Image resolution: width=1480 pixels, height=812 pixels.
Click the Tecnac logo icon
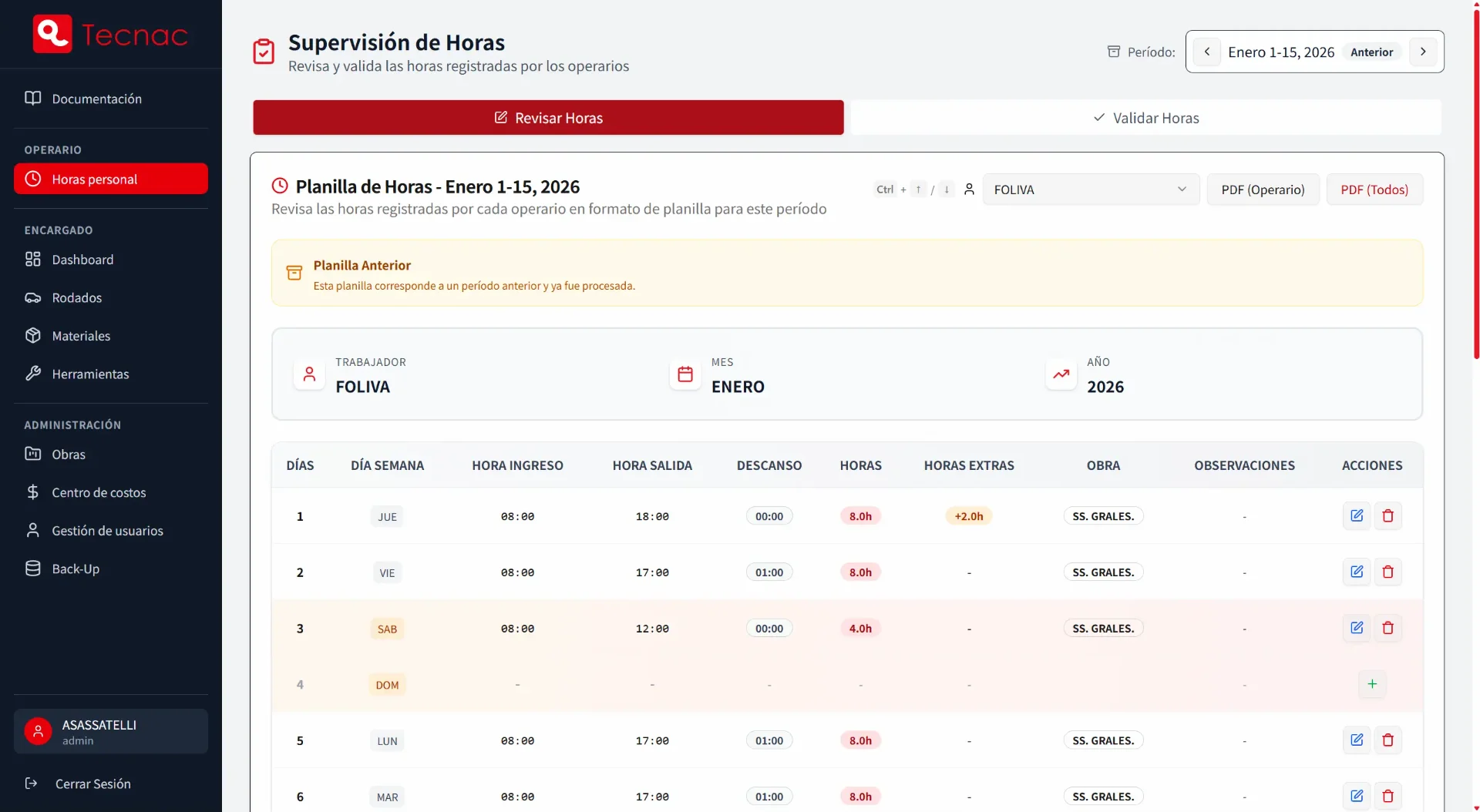click(x=52, y=34)
